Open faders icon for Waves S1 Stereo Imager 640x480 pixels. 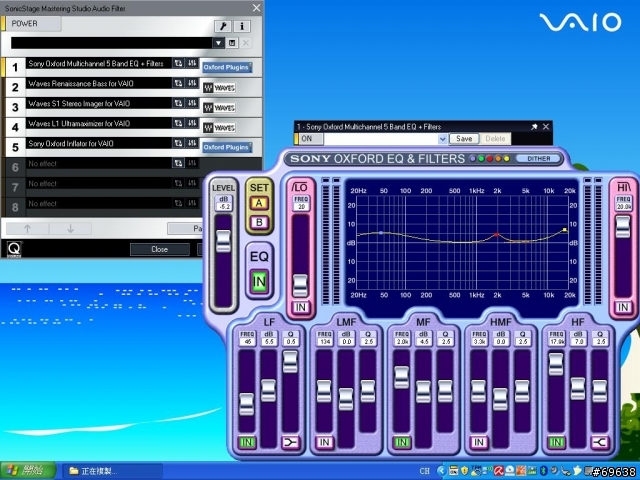(x=192, y=103)
